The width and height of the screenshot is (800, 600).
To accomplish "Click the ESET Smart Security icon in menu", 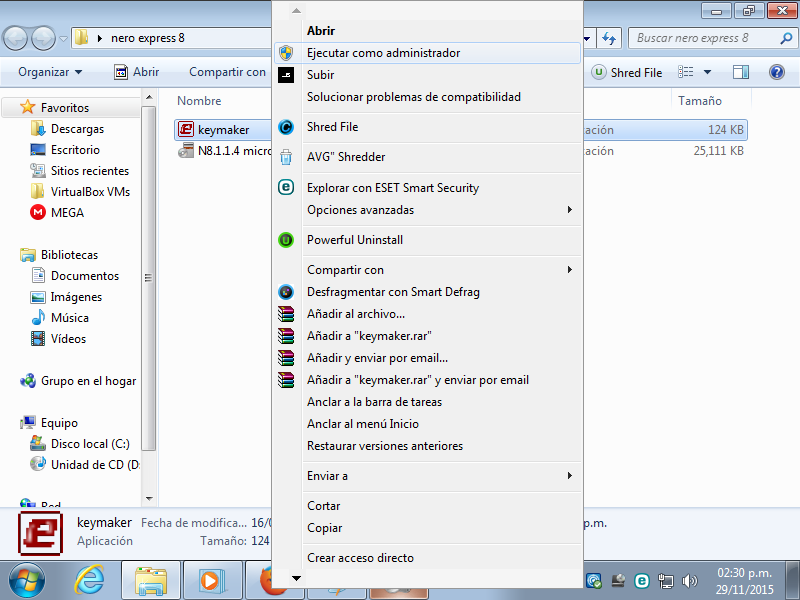I will point(286,187).
